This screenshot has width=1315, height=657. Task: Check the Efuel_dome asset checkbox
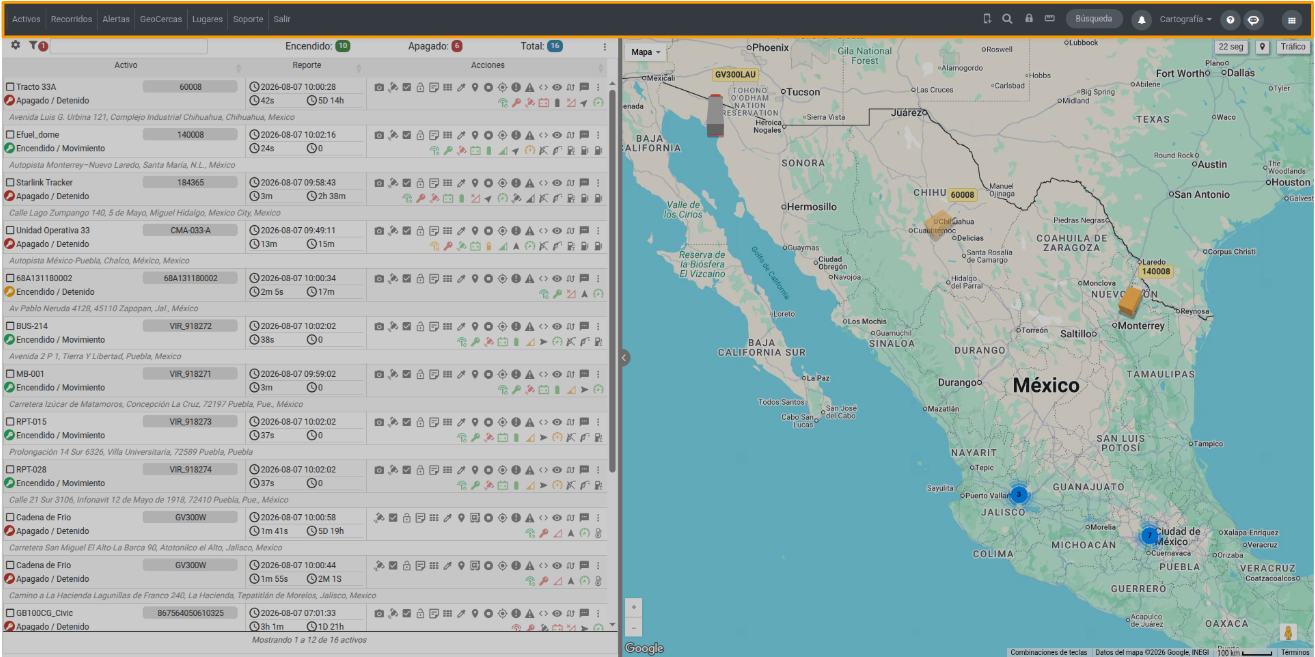pos(10,135)
